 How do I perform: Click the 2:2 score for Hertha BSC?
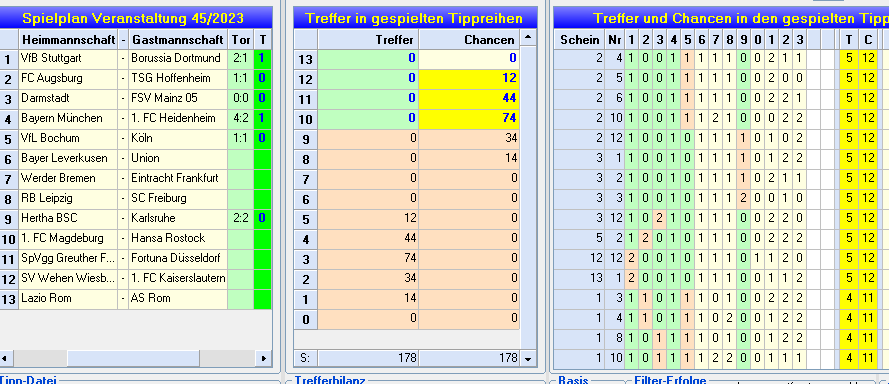click(241, 218)
